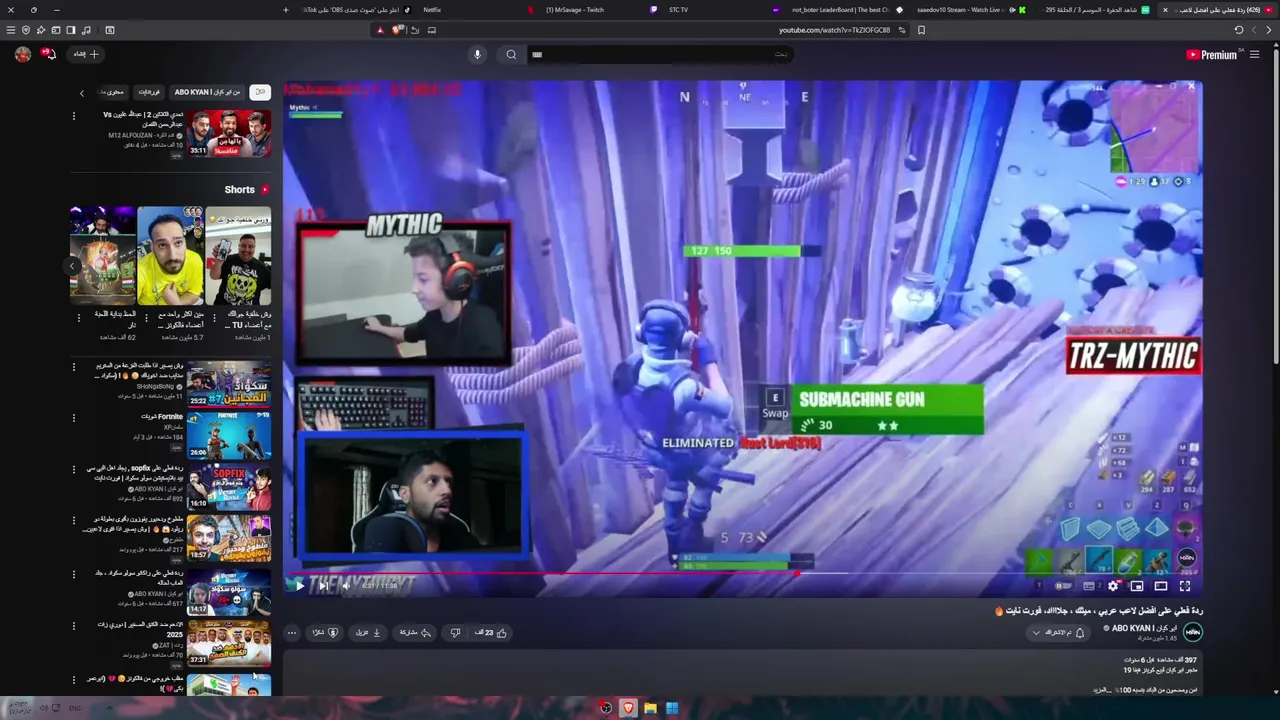Viewport: 1280px width, 720px height.
Task: Toggle autoplay switch in player controls
Action: 1063,586
